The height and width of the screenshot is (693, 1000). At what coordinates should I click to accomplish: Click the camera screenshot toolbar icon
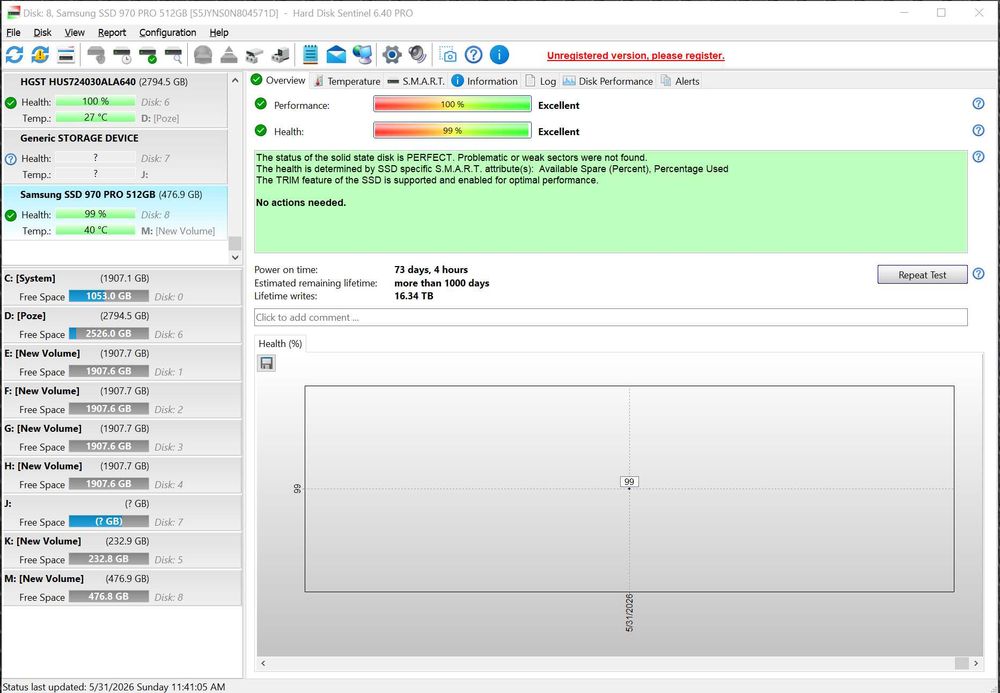click(448, 55)
